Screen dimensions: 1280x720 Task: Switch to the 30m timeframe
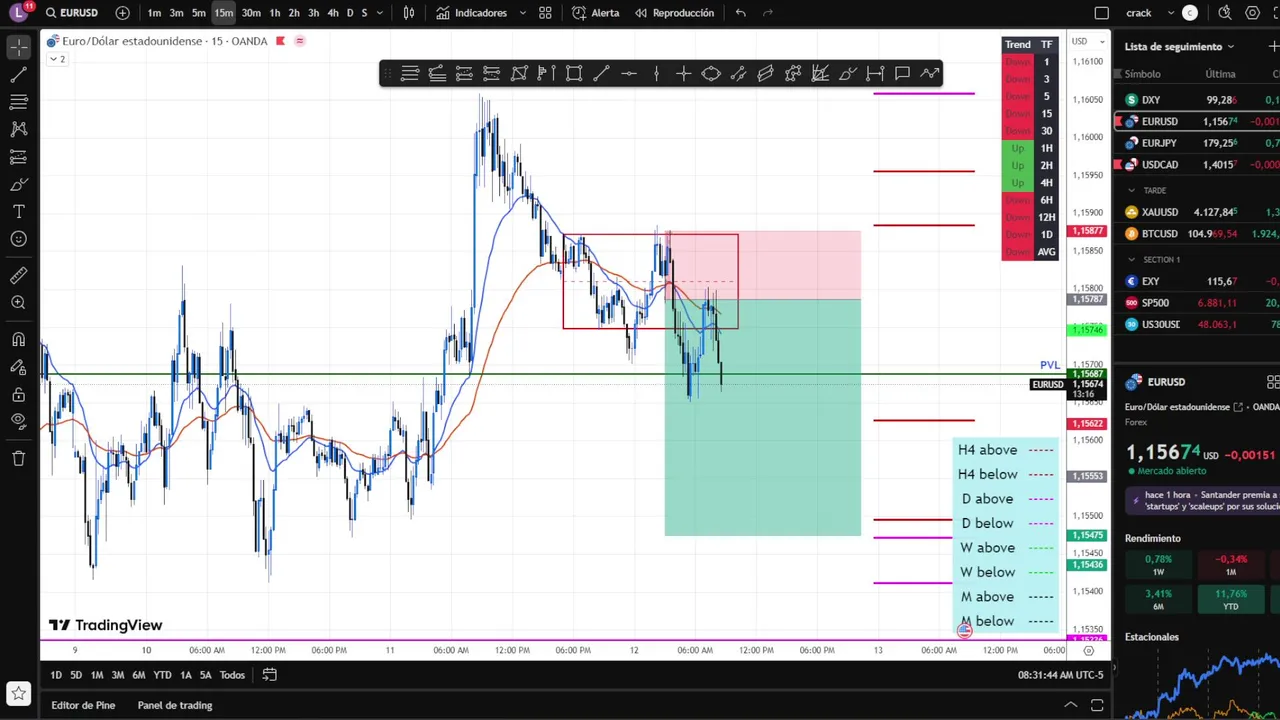click(x=251, y=13)
